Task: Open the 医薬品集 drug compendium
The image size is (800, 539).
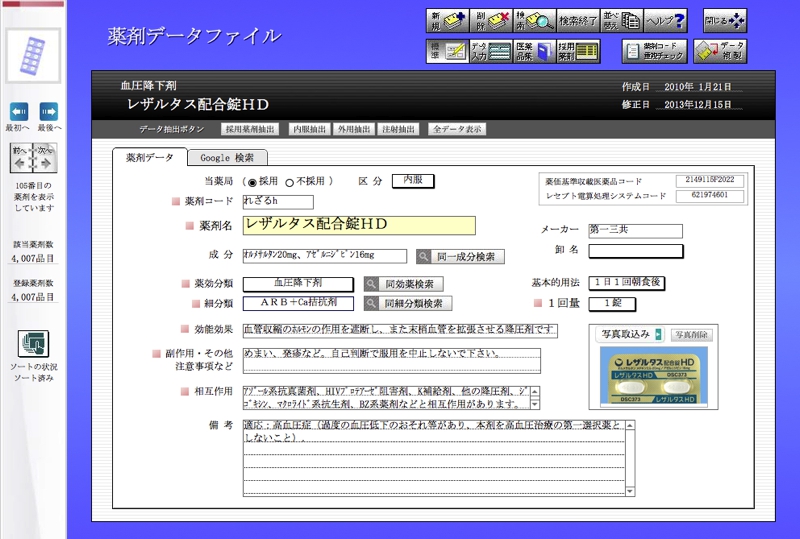Action: (534, 51)
